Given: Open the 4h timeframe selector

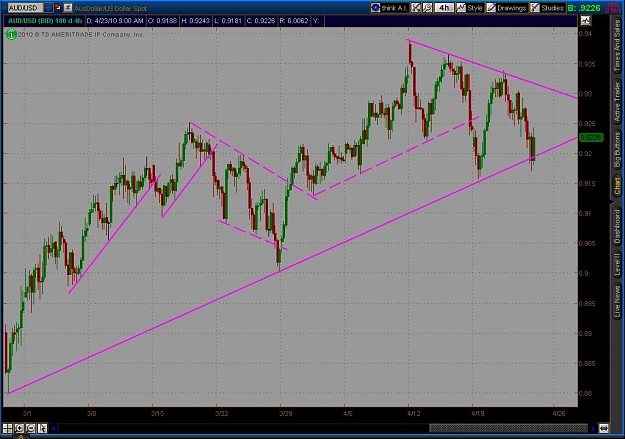Looking at the screenshot, I should coord(444,8).
